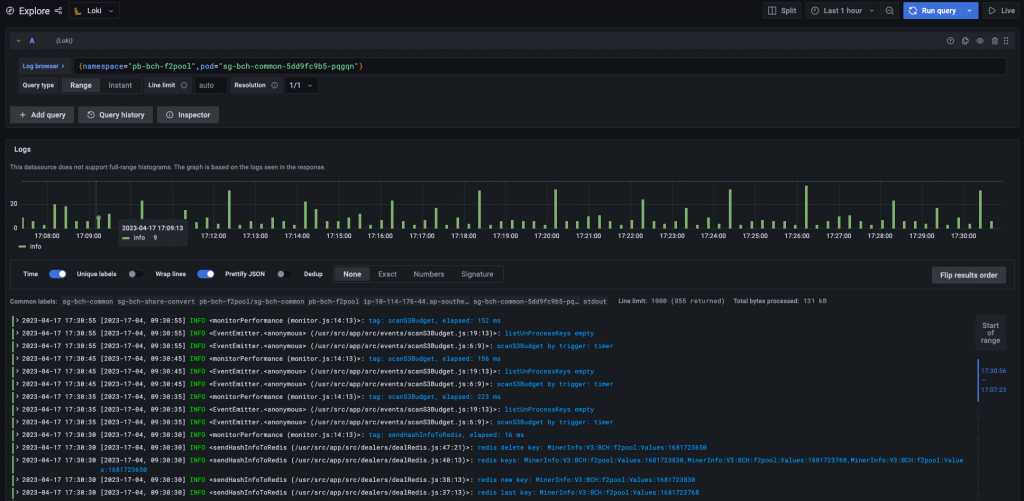Click the 17:12:00 axis label
Viewport: 1024px width, 501px height.
click(213, 235)
